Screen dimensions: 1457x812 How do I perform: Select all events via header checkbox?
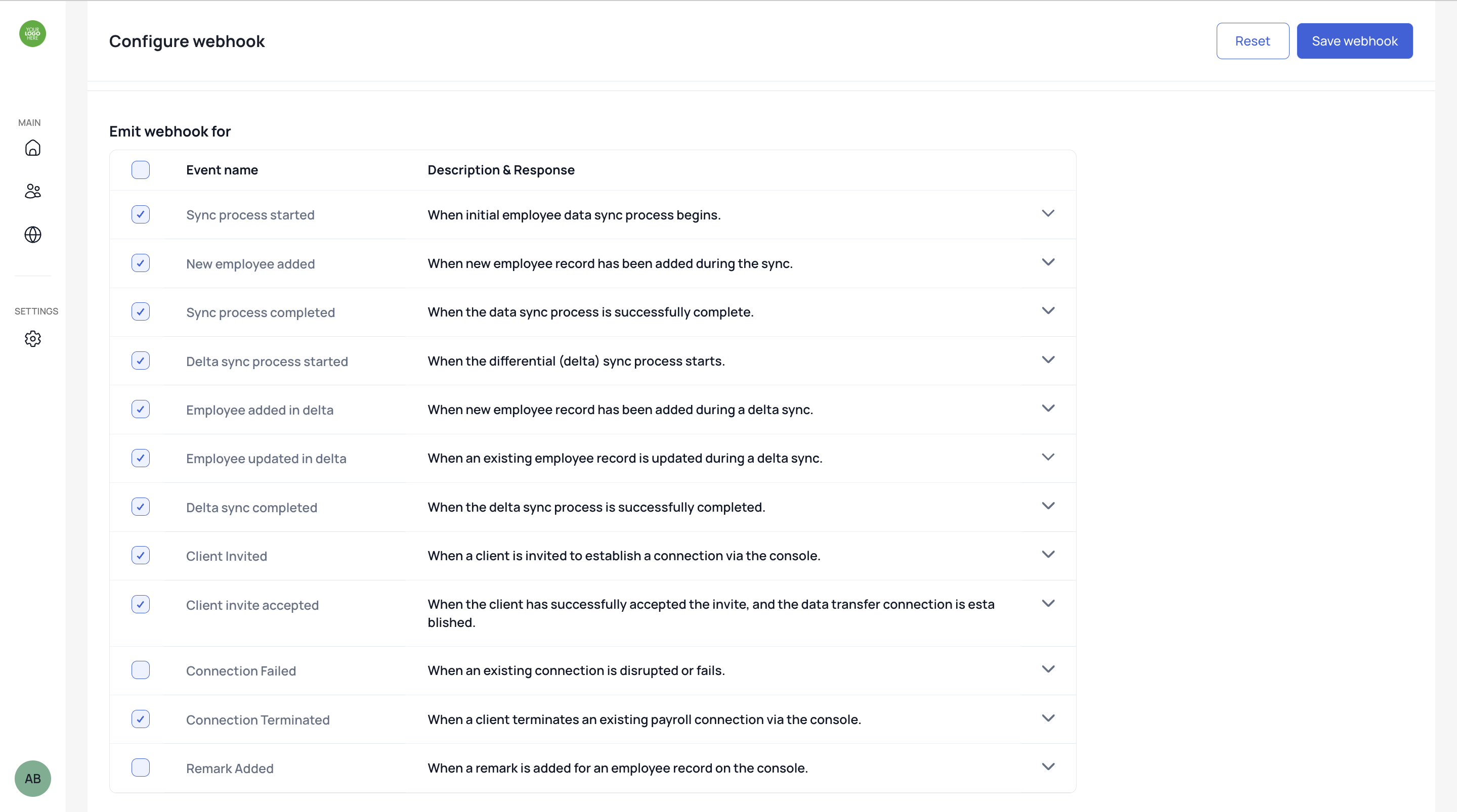140,170
